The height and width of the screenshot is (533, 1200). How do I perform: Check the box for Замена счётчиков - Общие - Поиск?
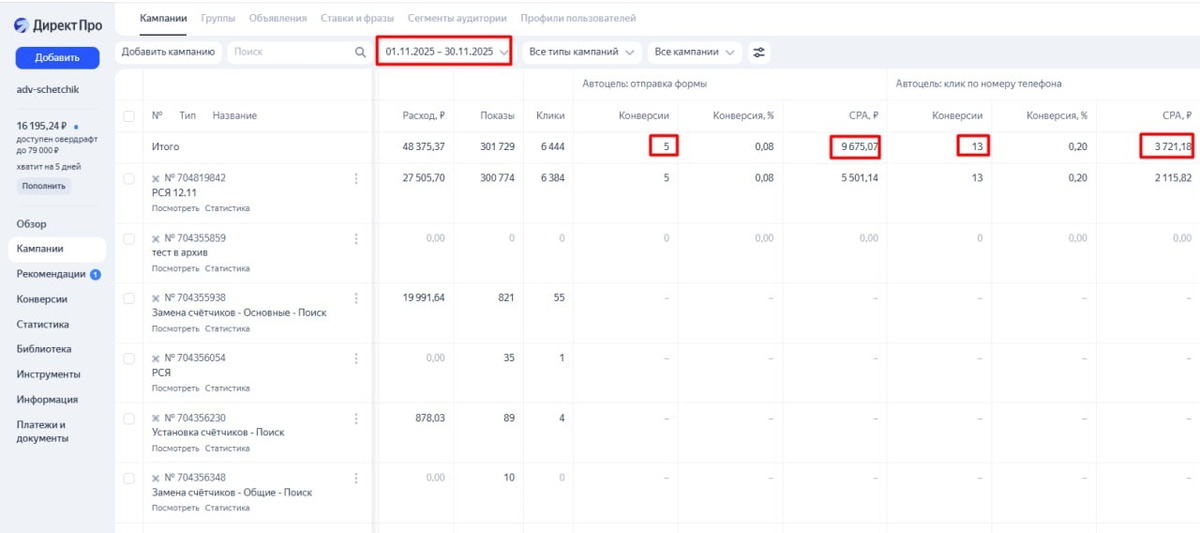(x=128, y=478)
